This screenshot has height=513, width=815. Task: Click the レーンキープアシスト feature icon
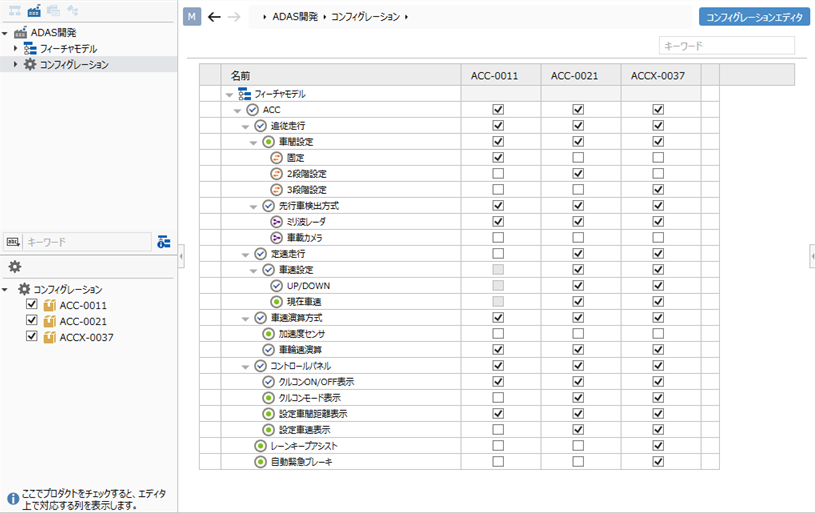(x=260, y=445)
